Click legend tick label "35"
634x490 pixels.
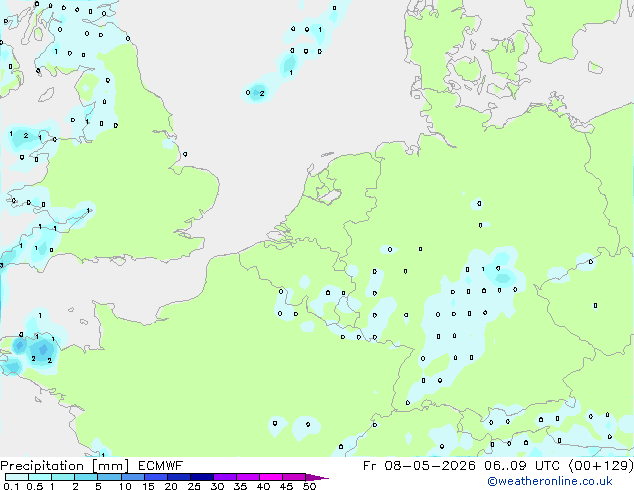point(240,486)
